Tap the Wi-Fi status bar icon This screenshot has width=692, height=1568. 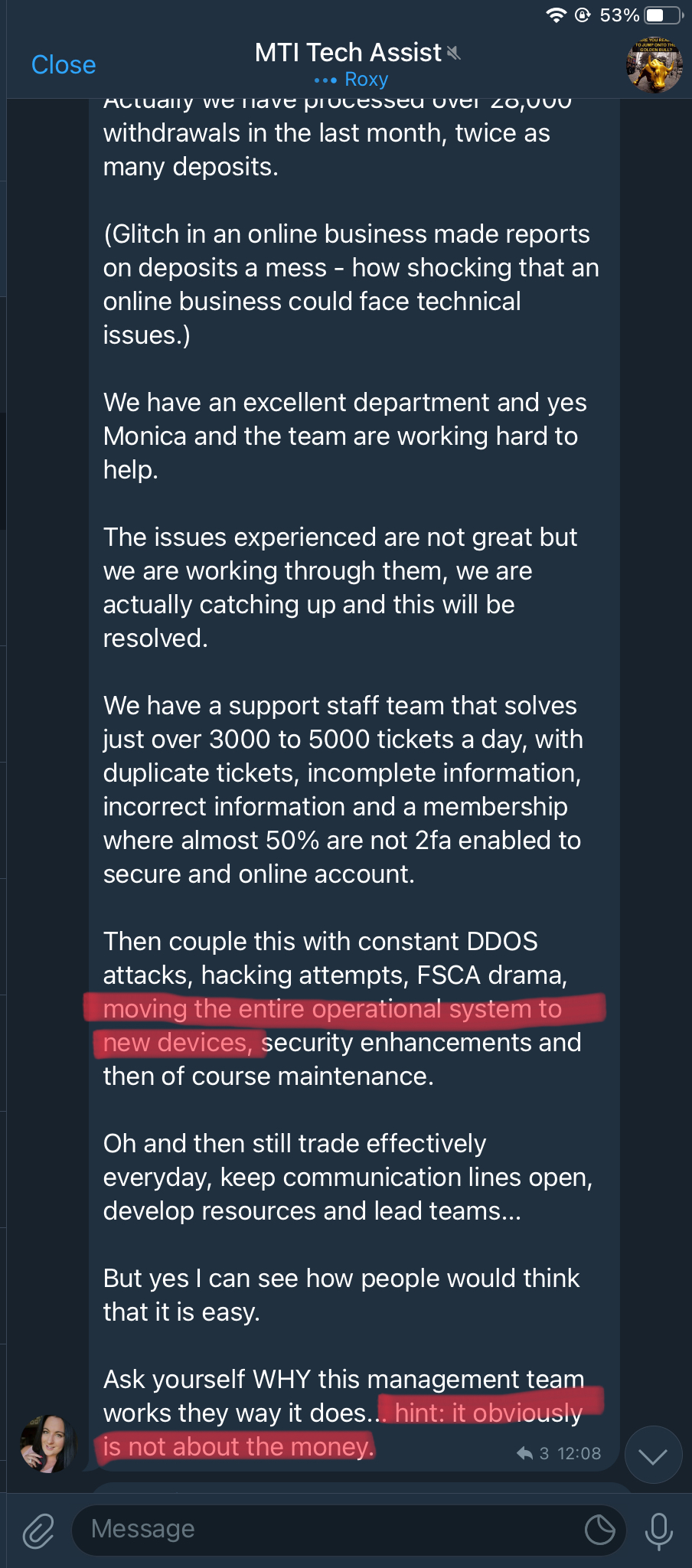556,15
